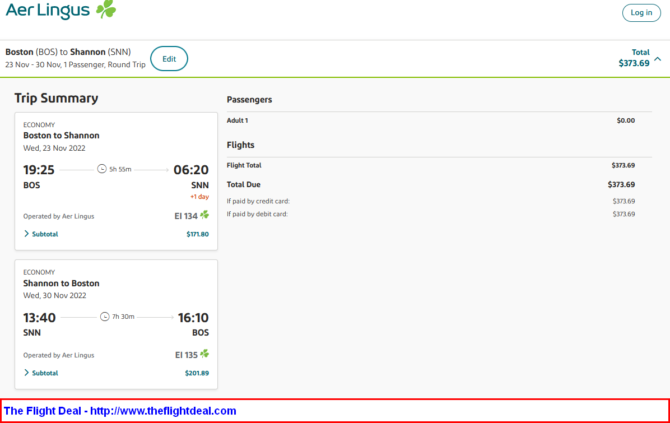Click the shamrock icon beside EI 135
This screenshot has width=670, height=423.
[x=205, y=353]
